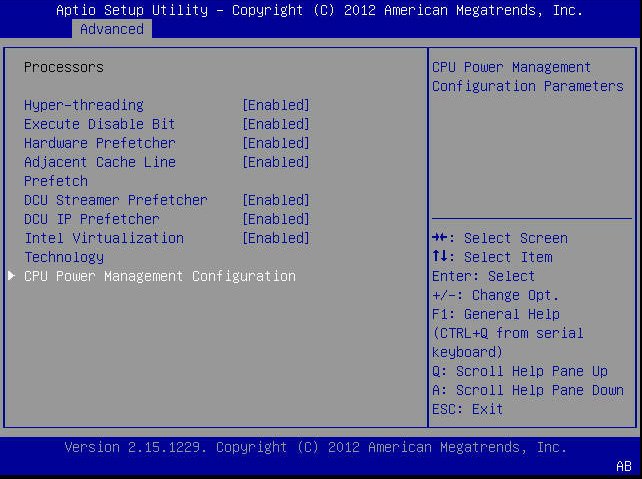Click the CPU Power Management help text
Screen dimensions: 642x479
click(x=528, y=77)
